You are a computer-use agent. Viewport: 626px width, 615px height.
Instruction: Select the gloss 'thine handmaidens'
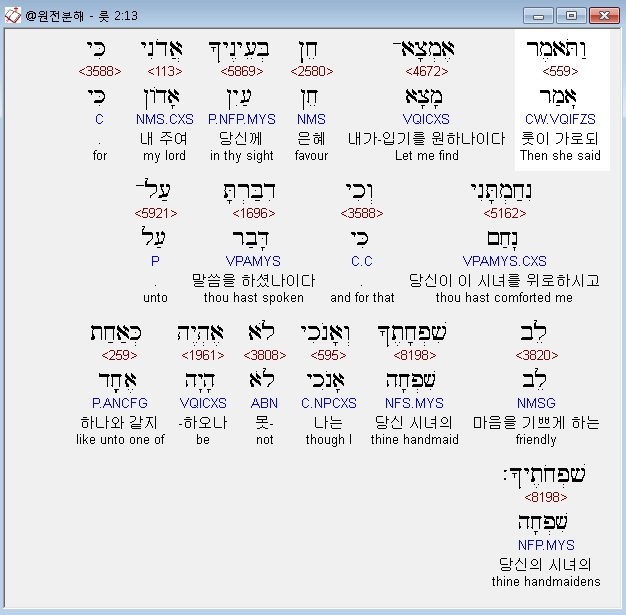(546, 582)
